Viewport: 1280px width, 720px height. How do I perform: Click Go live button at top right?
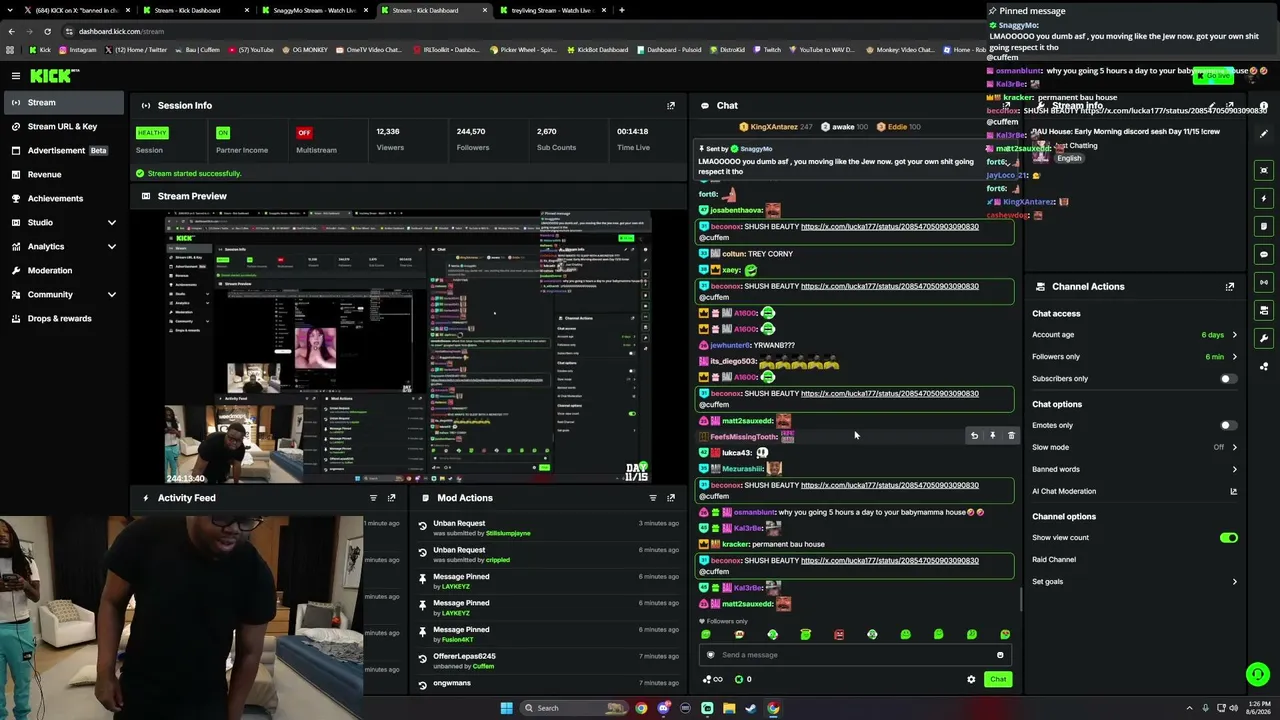coord(1213,76)
